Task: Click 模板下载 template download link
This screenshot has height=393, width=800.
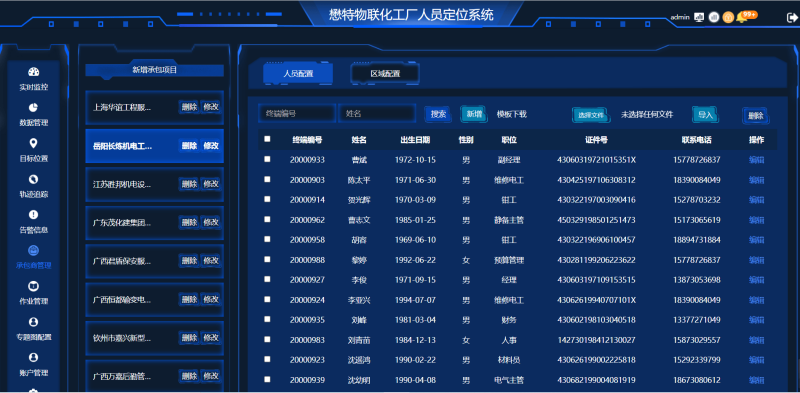Action: click(x=512, y=114)
